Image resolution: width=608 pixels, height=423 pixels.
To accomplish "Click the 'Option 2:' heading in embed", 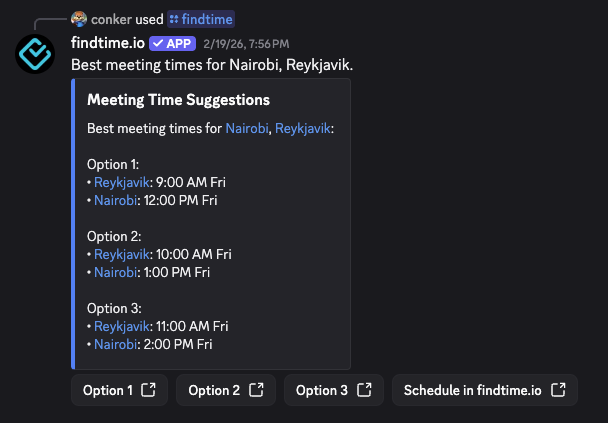I will [x=114, y=237].
